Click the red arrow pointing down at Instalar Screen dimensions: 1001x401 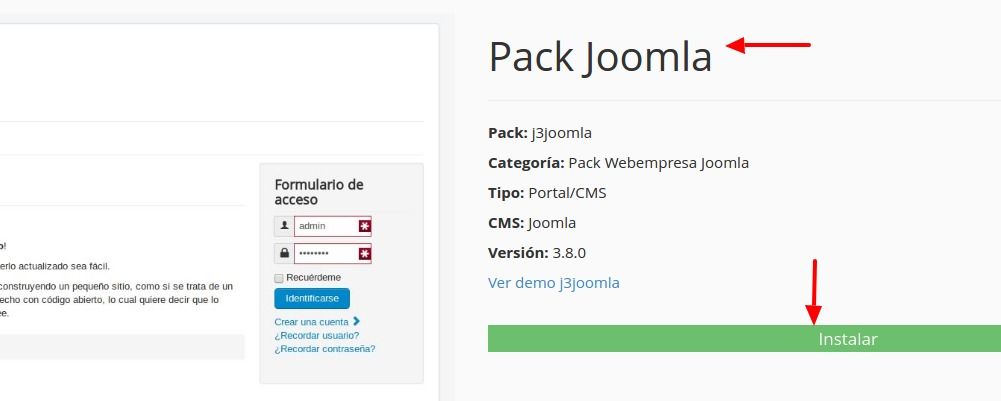[x=813, y=292]
